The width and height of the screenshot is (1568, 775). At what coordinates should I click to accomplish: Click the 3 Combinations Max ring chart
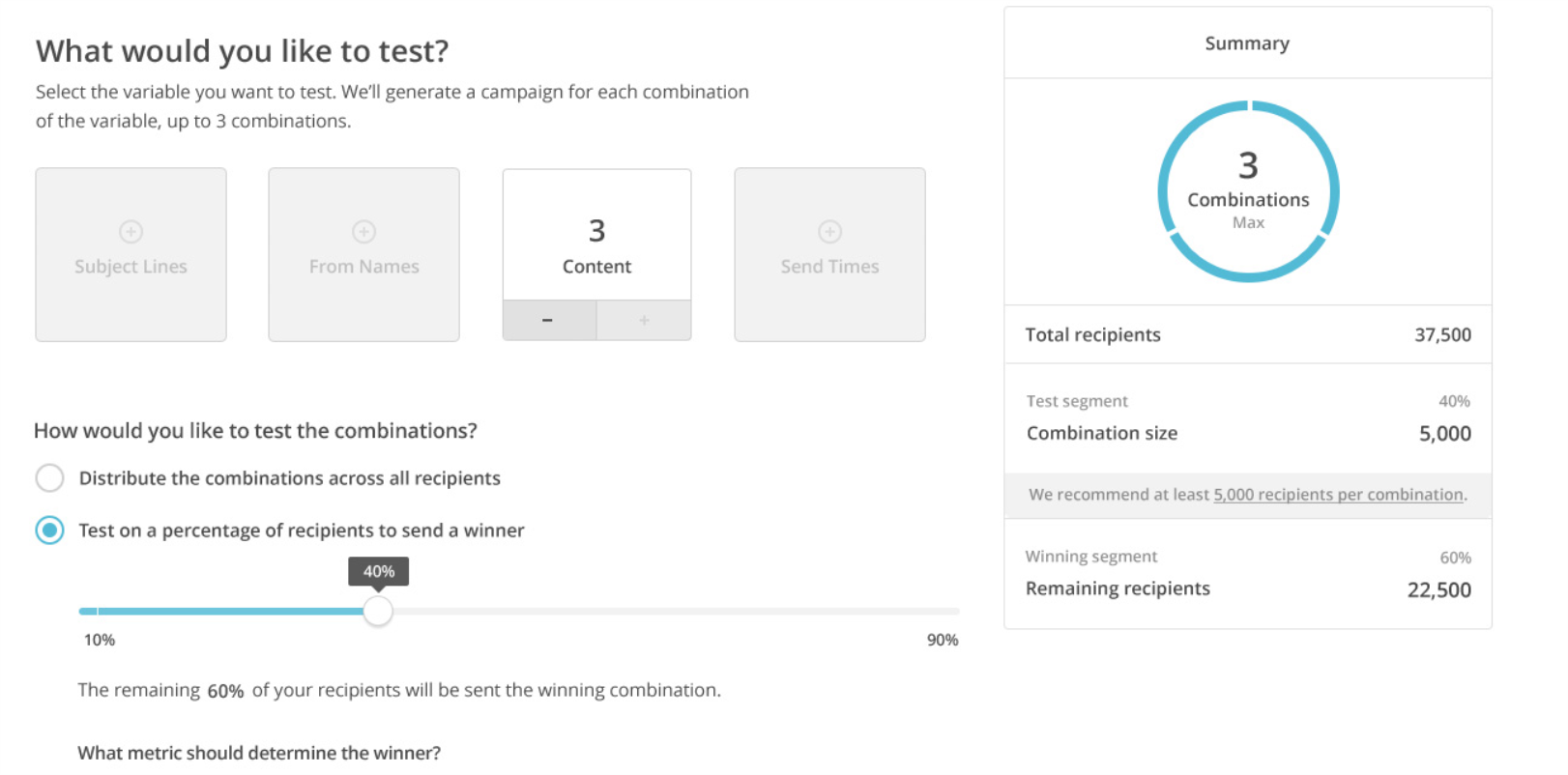click(1248, 191)
